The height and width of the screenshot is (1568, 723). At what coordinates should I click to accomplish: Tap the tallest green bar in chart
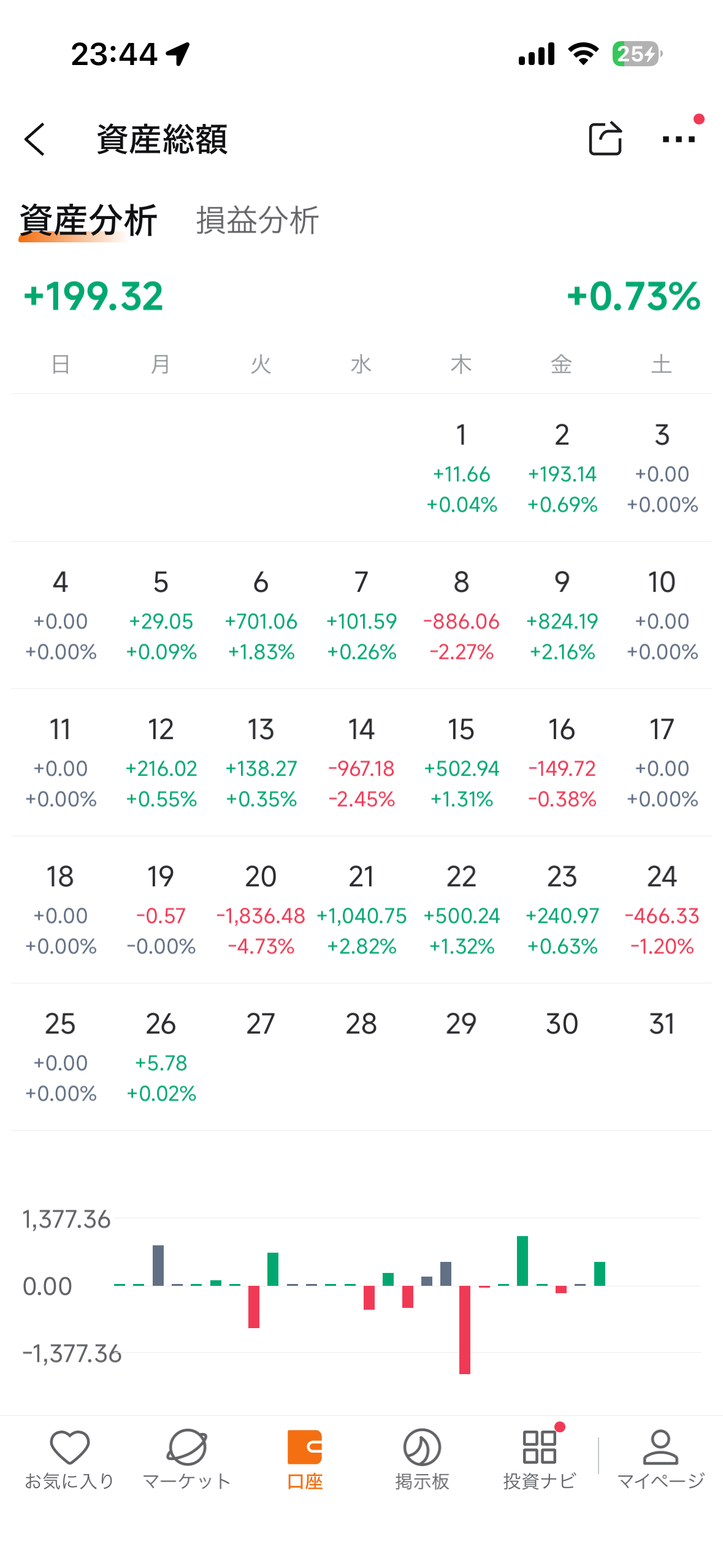522,1261
